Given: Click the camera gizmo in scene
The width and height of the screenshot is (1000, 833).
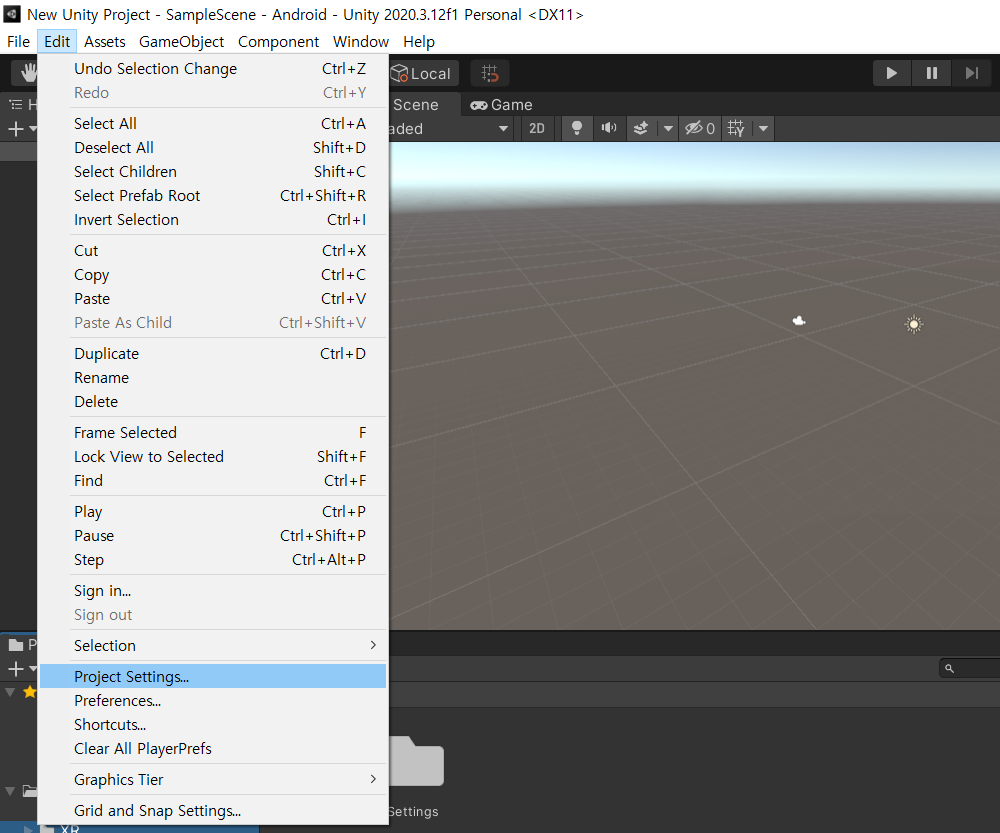Looking at the screenshot, I should (798, 320).
